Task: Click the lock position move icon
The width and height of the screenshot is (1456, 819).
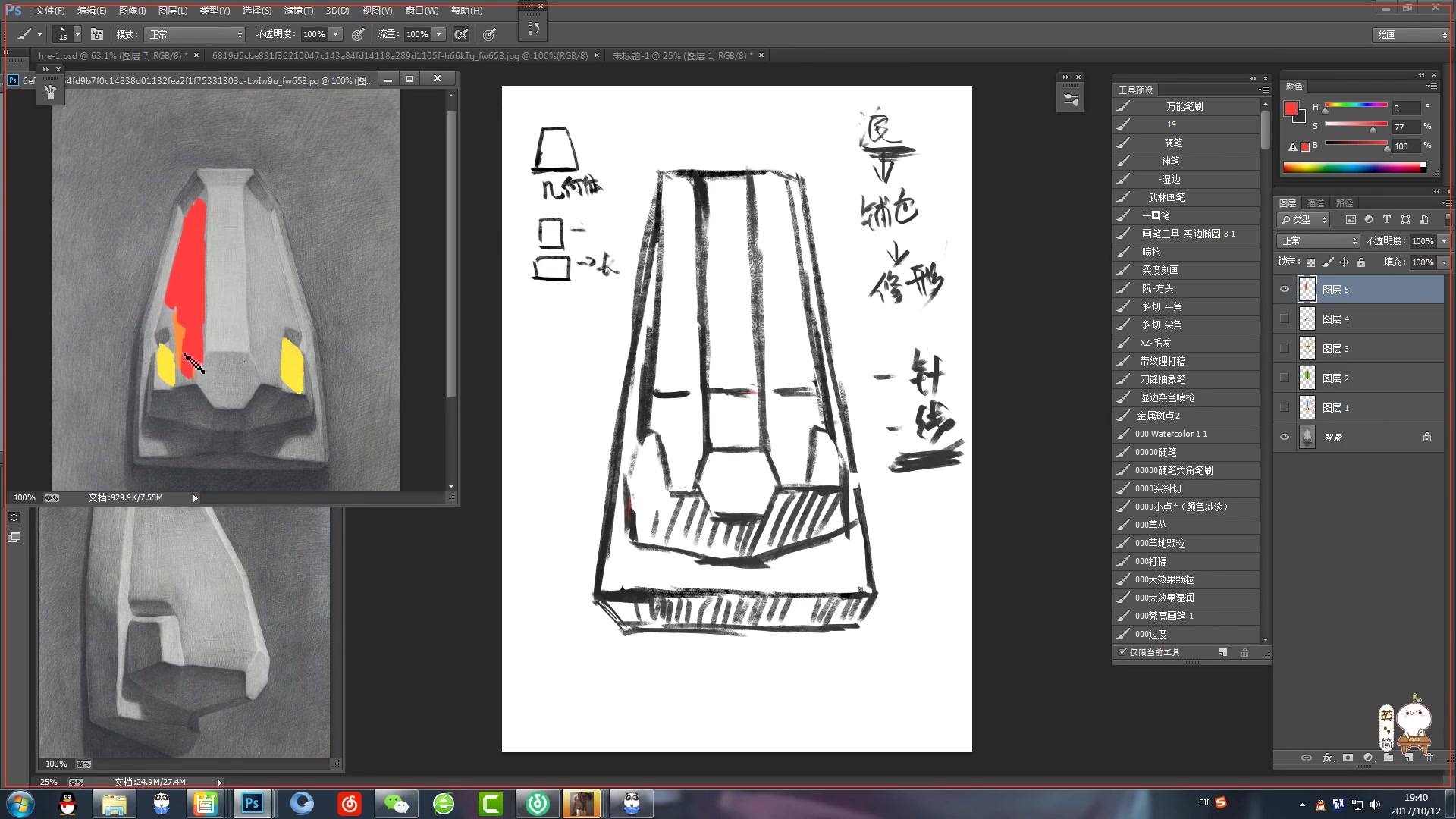Action: coord(1344,262)
